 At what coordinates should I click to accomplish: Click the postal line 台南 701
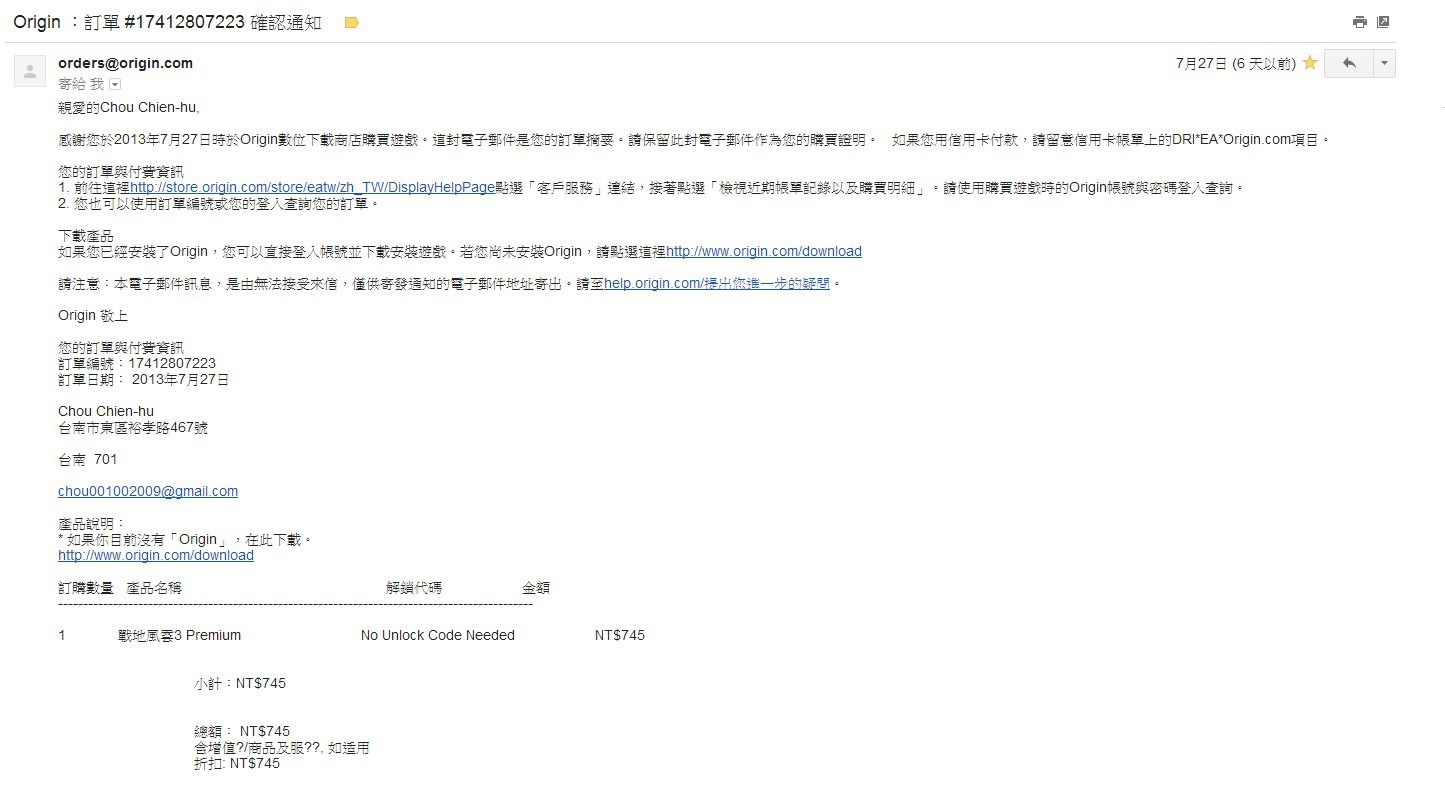pyautogui.click(x=88, y=459)
